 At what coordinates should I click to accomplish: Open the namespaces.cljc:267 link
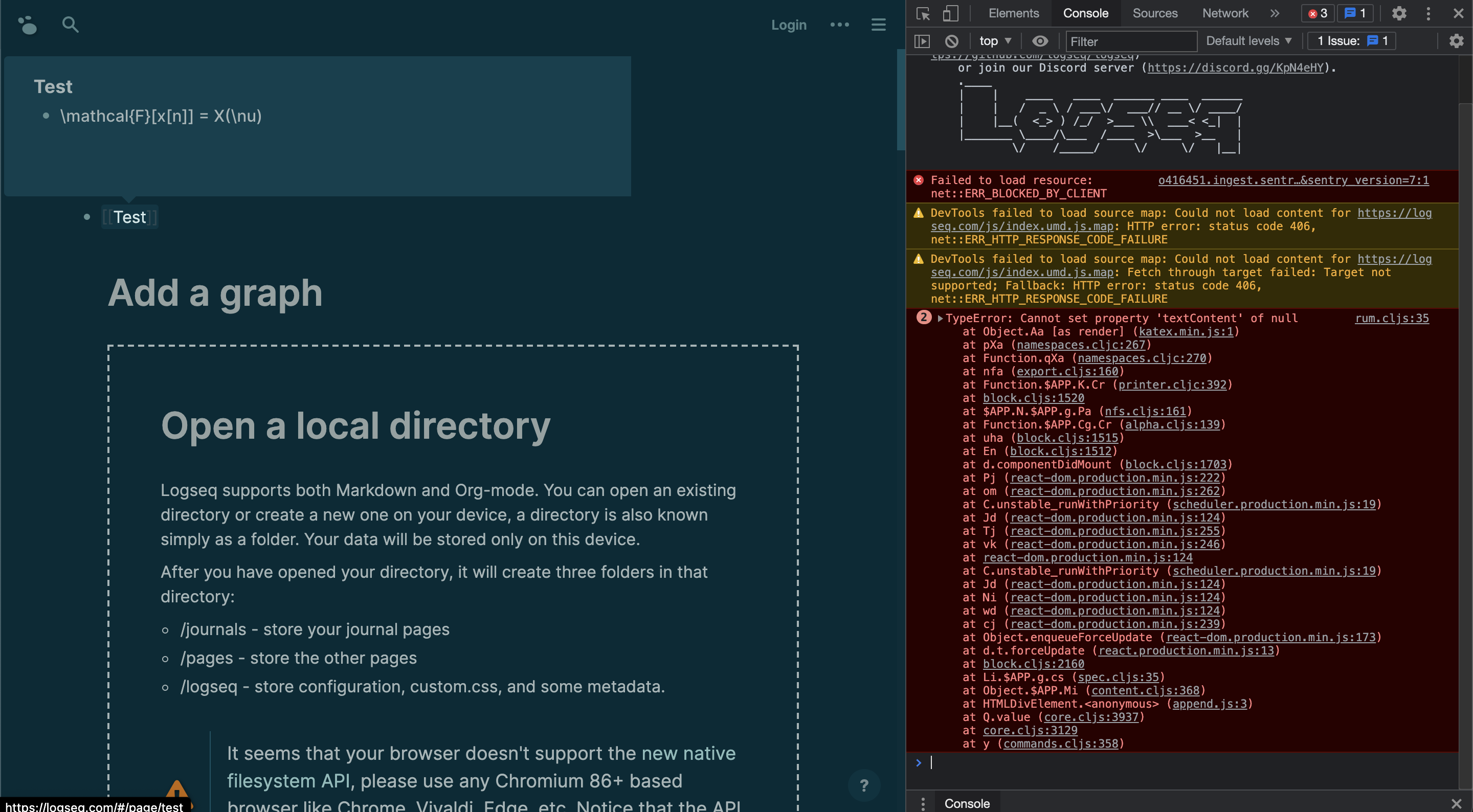click(1081, 345)
